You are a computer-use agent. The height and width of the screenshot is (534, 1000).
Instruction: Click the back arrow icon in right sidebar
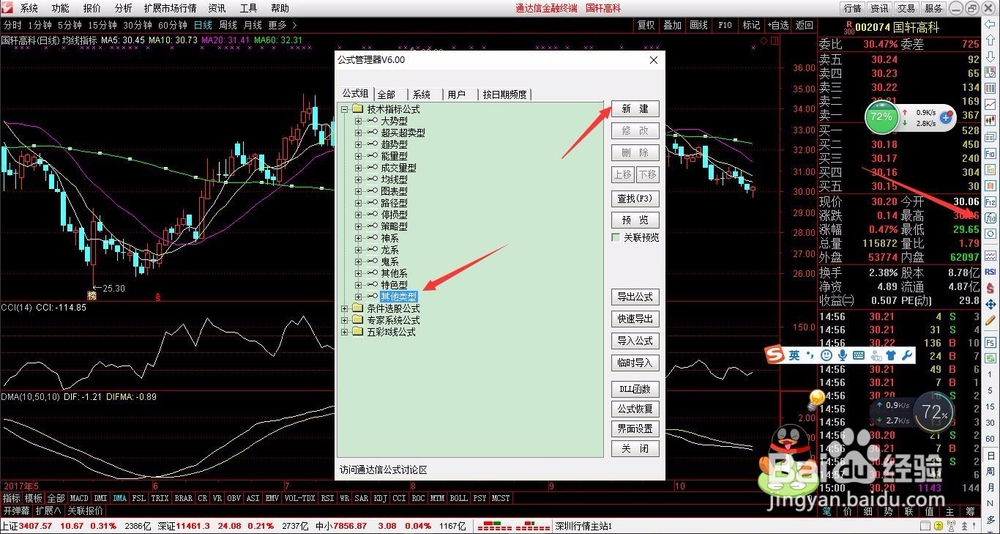990,24
